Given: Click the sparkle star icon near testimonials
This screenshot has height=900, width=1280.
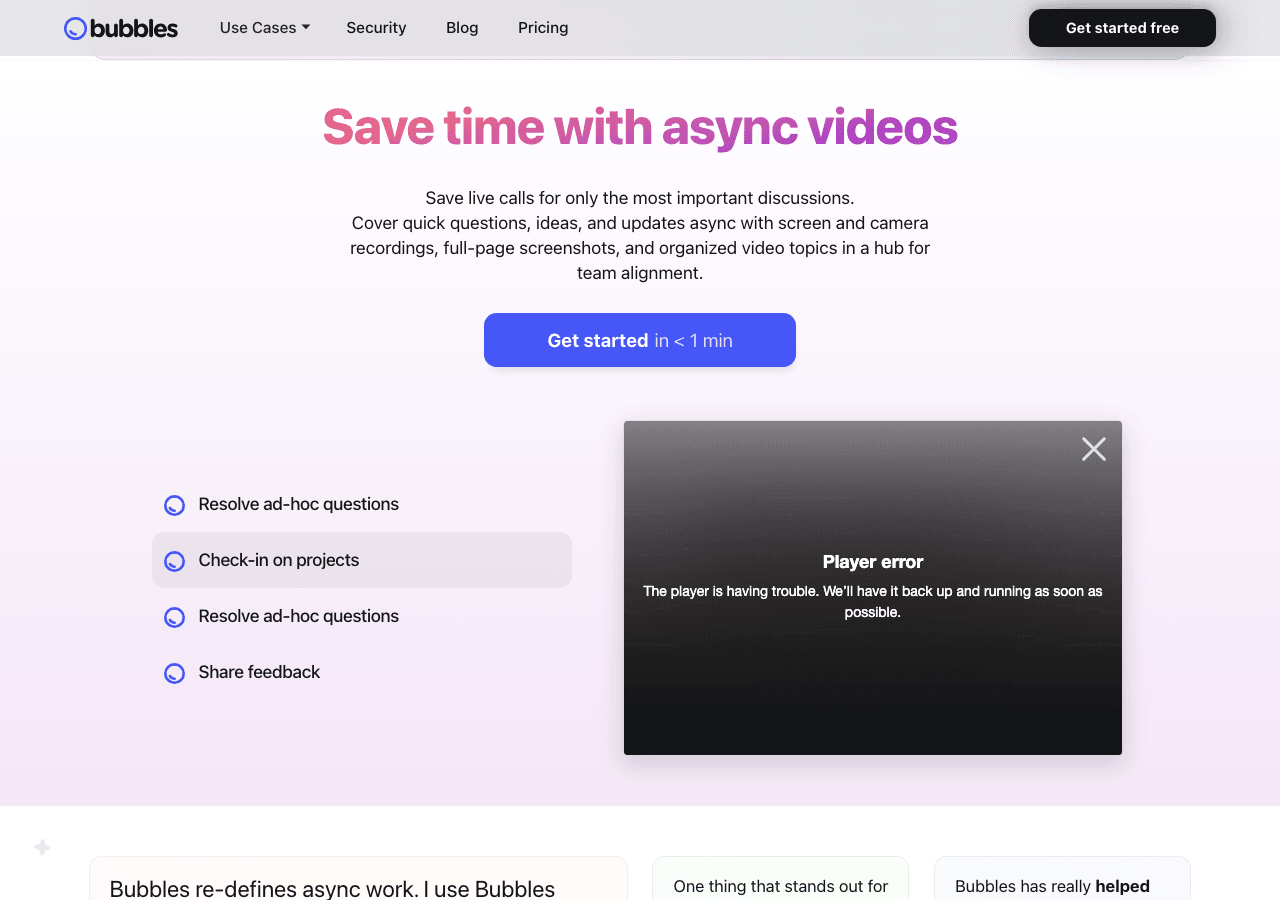Looking at the screenshot, I should point(42,847).
